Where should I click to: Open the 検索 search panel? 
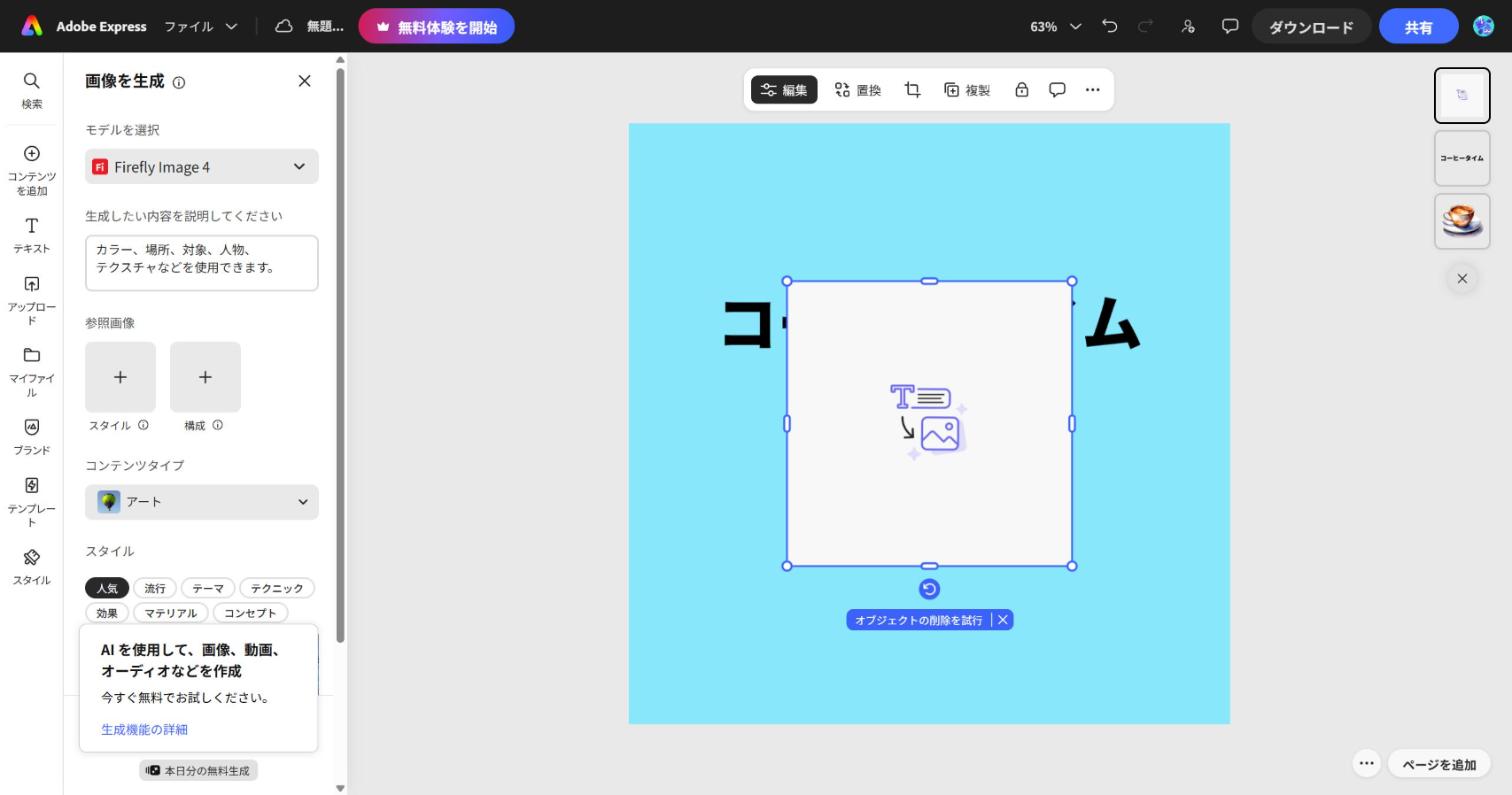(31, 90)
